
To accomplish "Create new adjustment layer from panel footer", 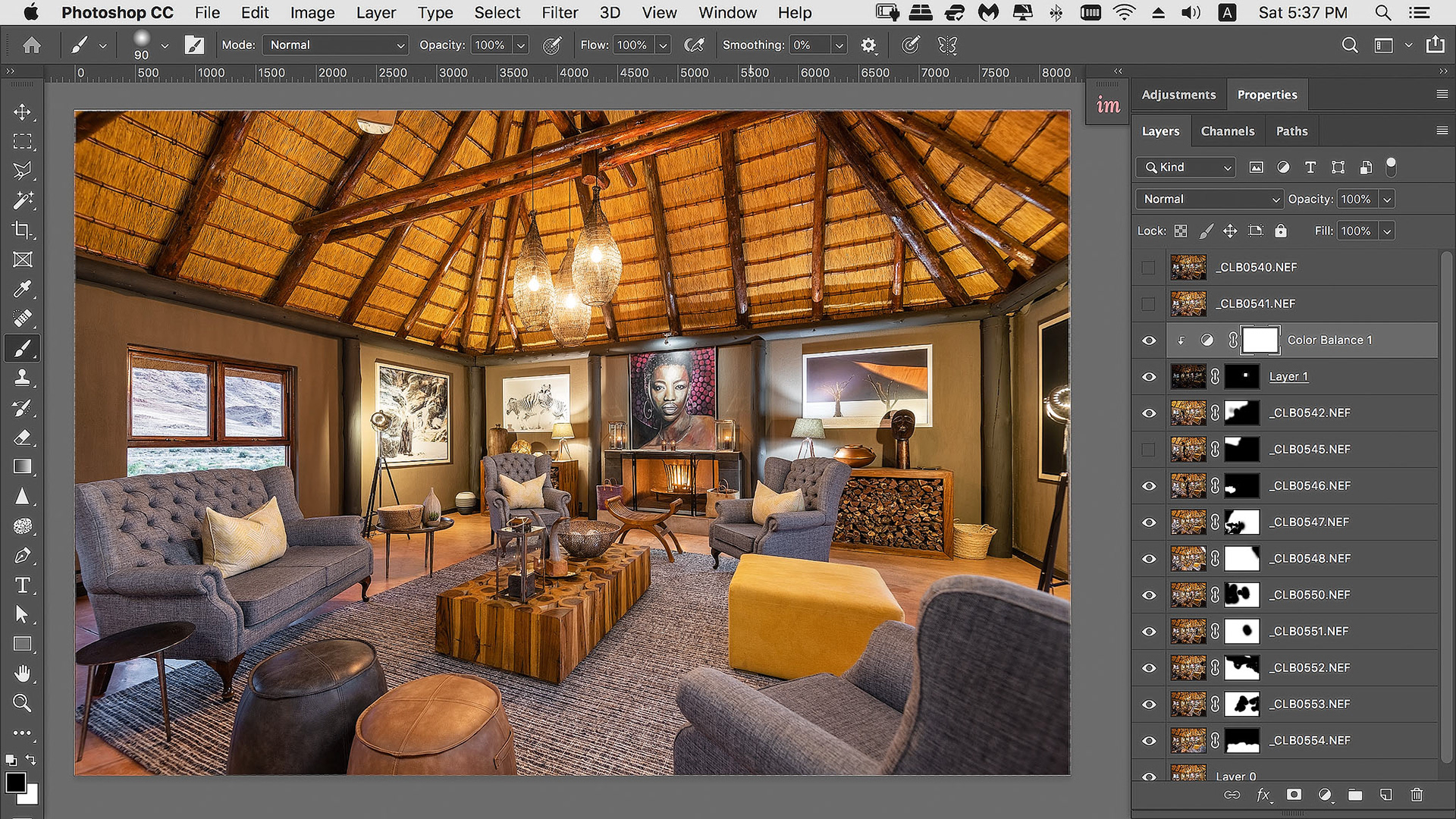I will pyautogui.click(x=1325, y=795).
